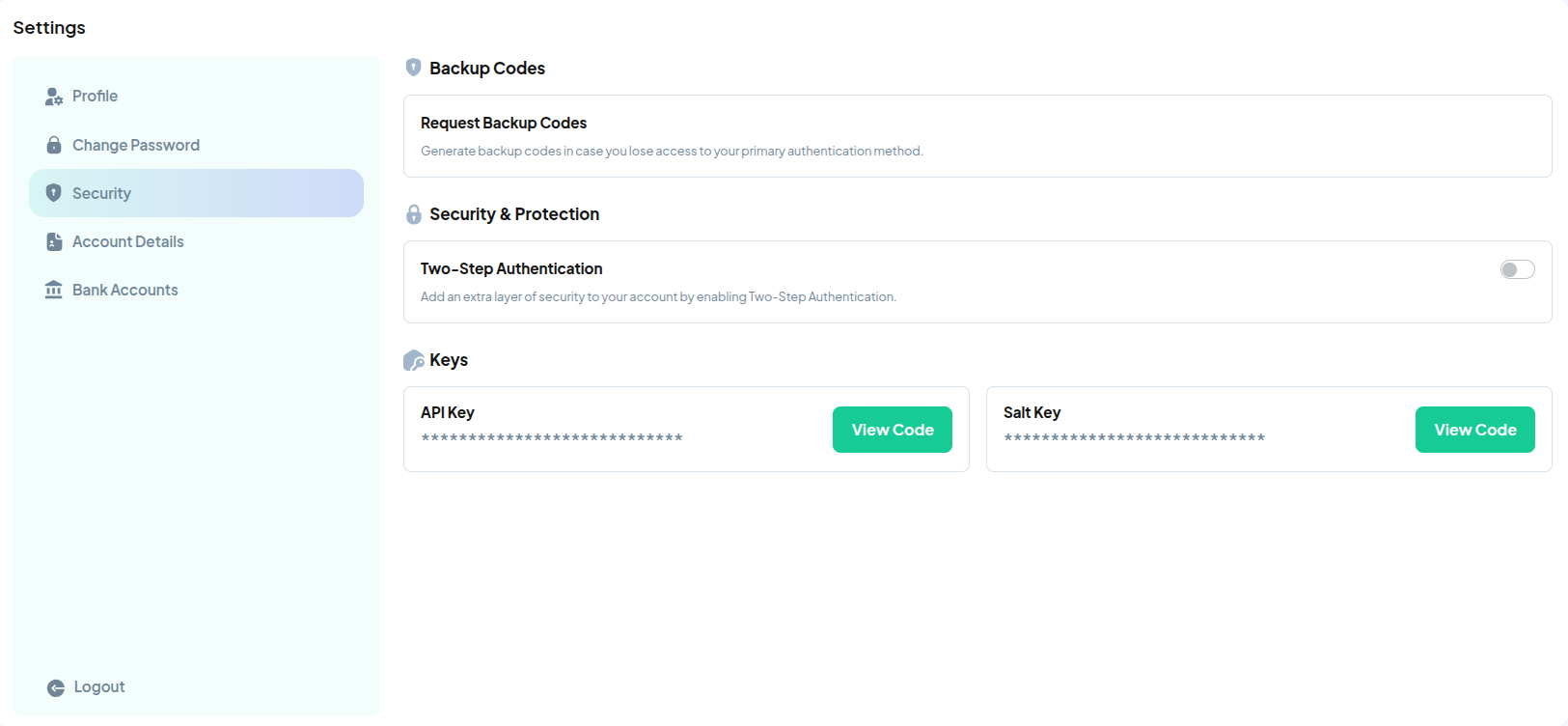Click the masked API Key value
The height and width of the screenshot is (726, 1568).
(551, 436)
